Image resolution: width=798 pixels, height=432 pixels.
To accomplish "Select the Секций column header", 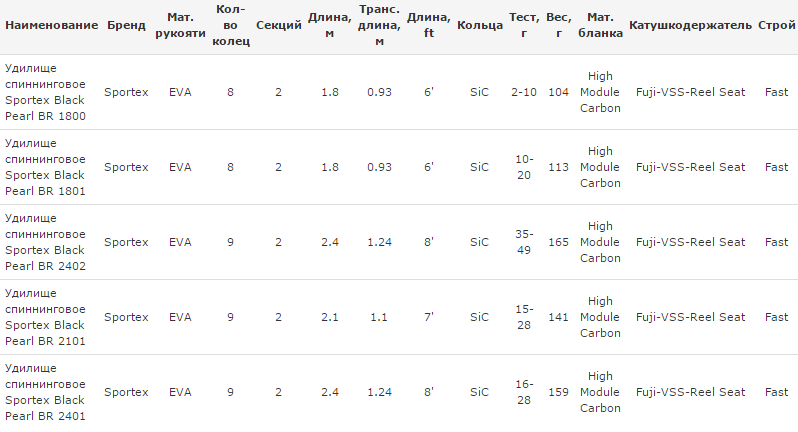I will 278,25.
